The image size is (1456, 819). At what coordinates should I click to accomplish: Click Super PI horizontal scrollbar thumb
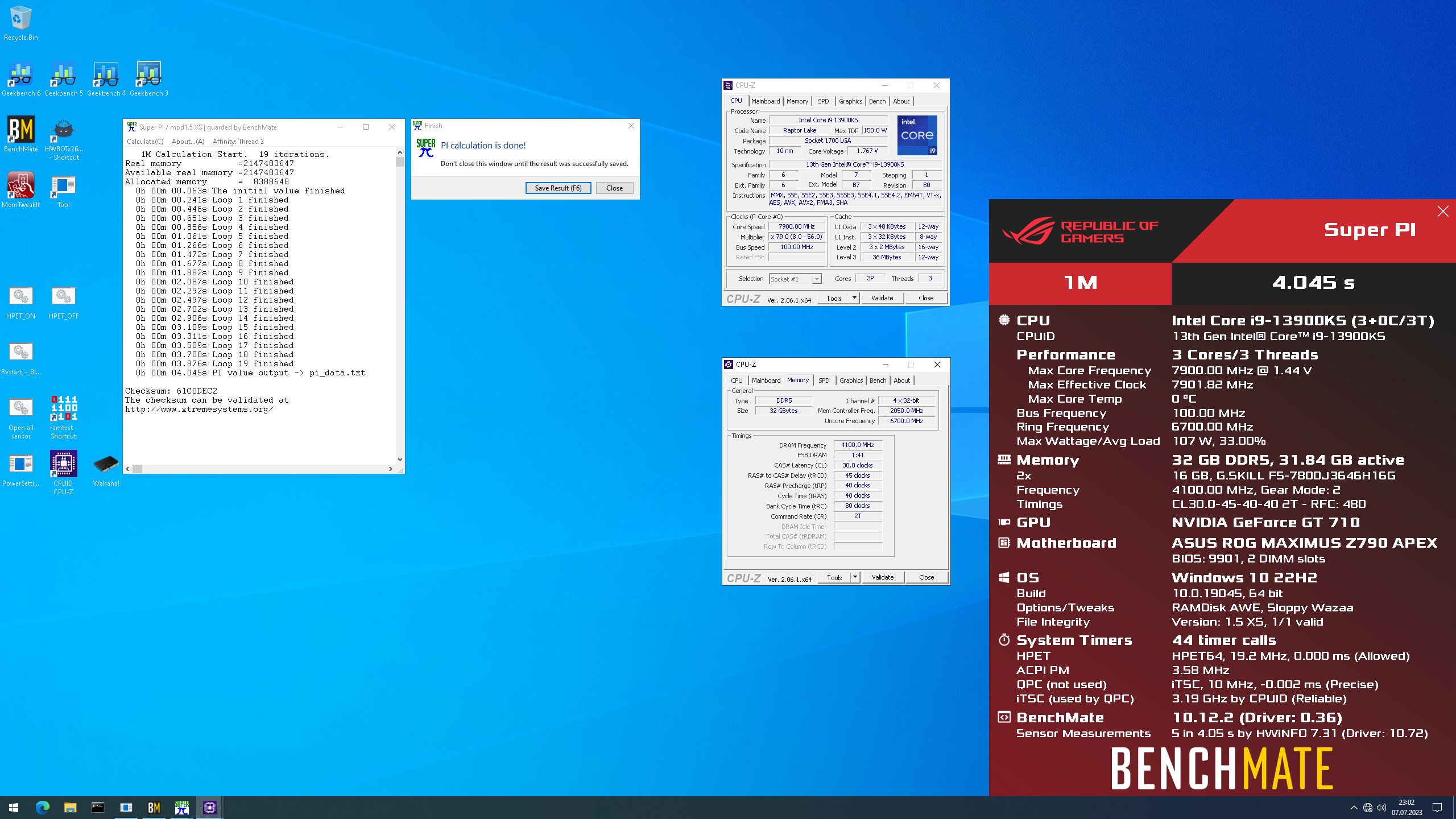tap(138, 469)
